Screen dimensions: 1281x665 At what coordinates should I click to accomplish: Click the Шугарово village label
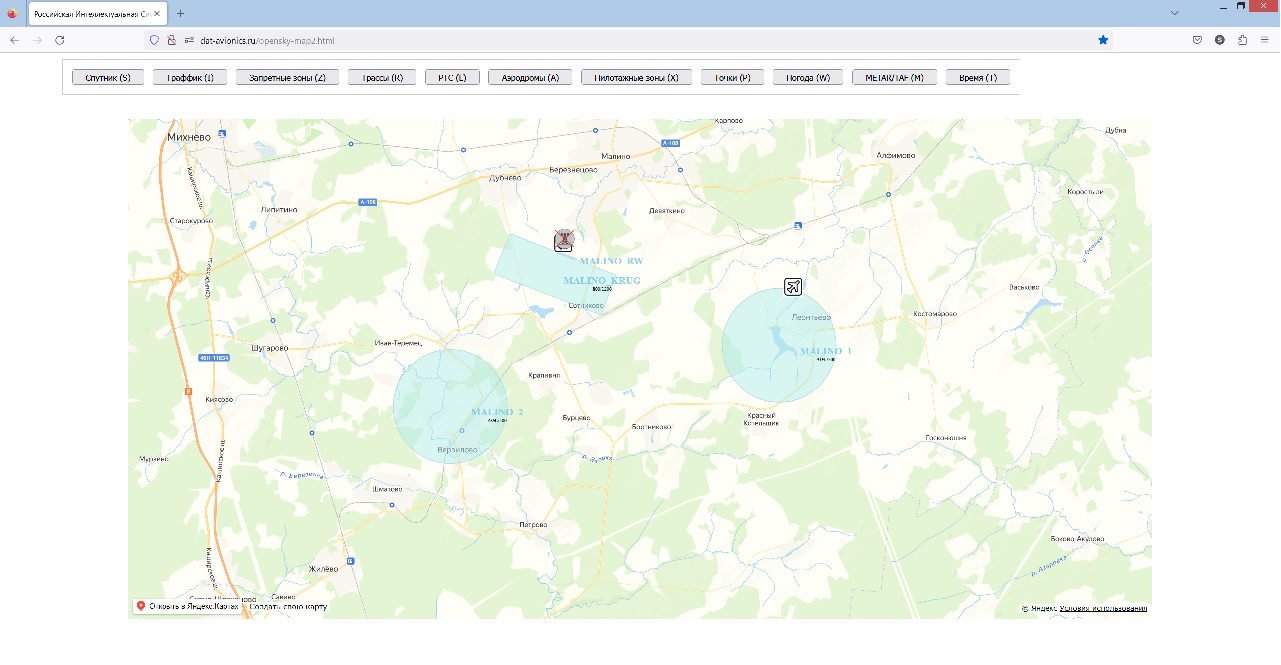[x=270, y=348]
